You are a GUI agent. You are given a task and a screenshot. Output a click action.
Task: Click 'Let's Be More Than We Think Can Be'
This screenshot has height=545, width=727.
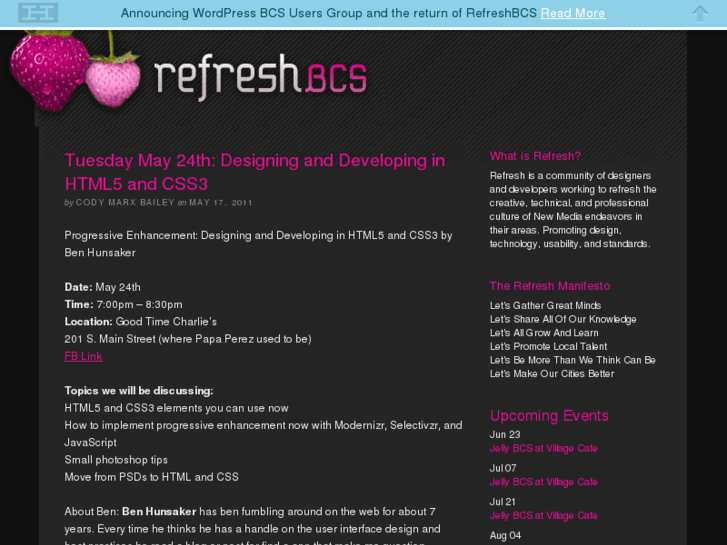573,360
